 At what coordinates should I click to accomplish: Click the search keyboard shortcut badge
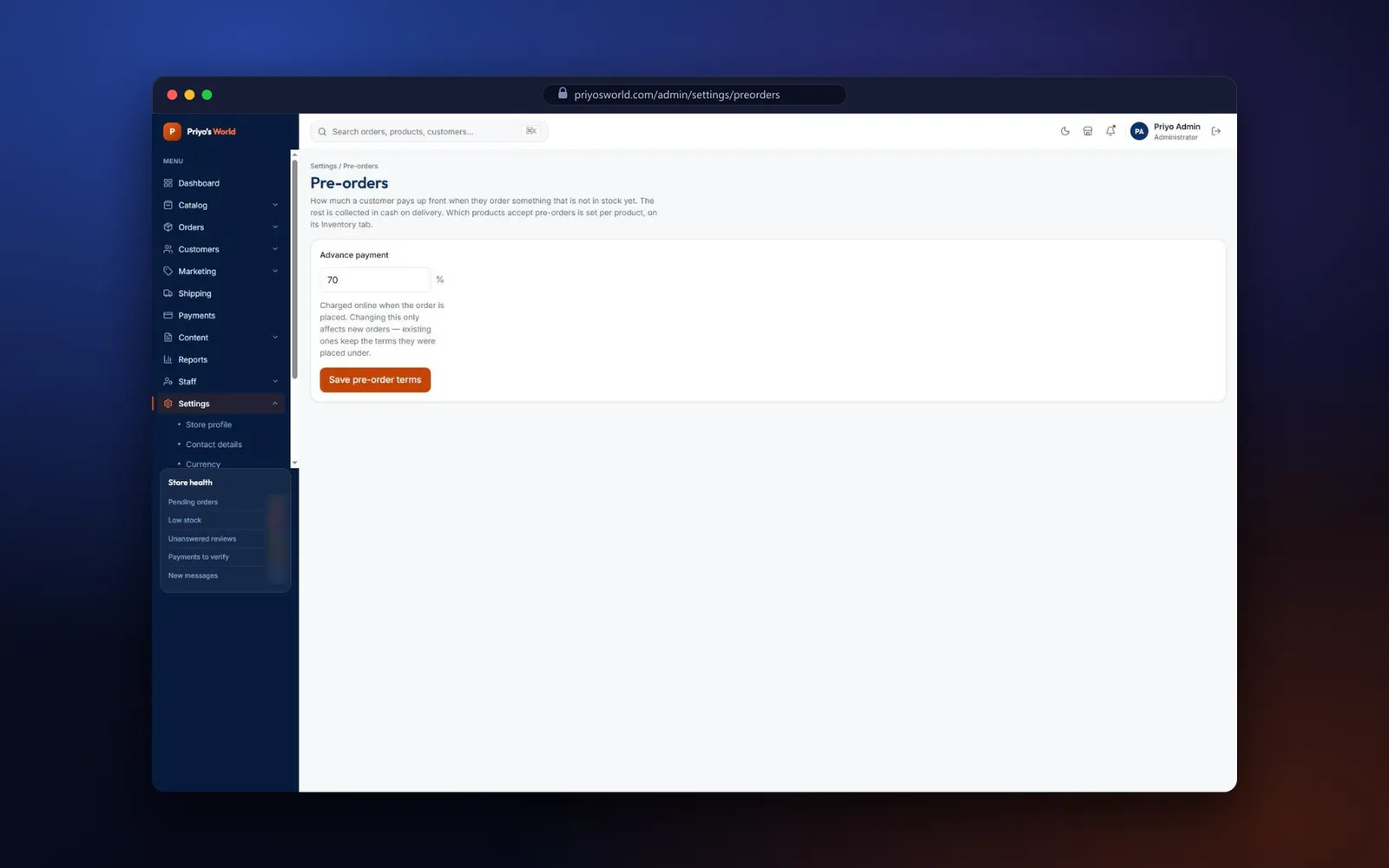pos(531,131)
